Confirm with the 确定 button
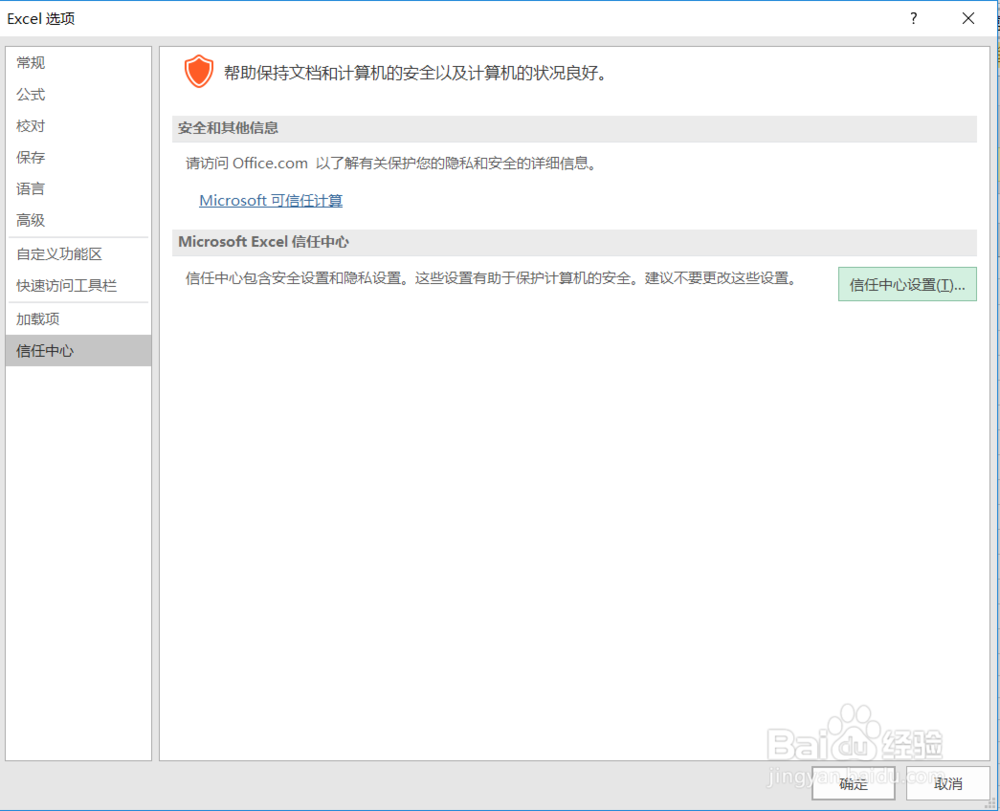 pos(853,784)
